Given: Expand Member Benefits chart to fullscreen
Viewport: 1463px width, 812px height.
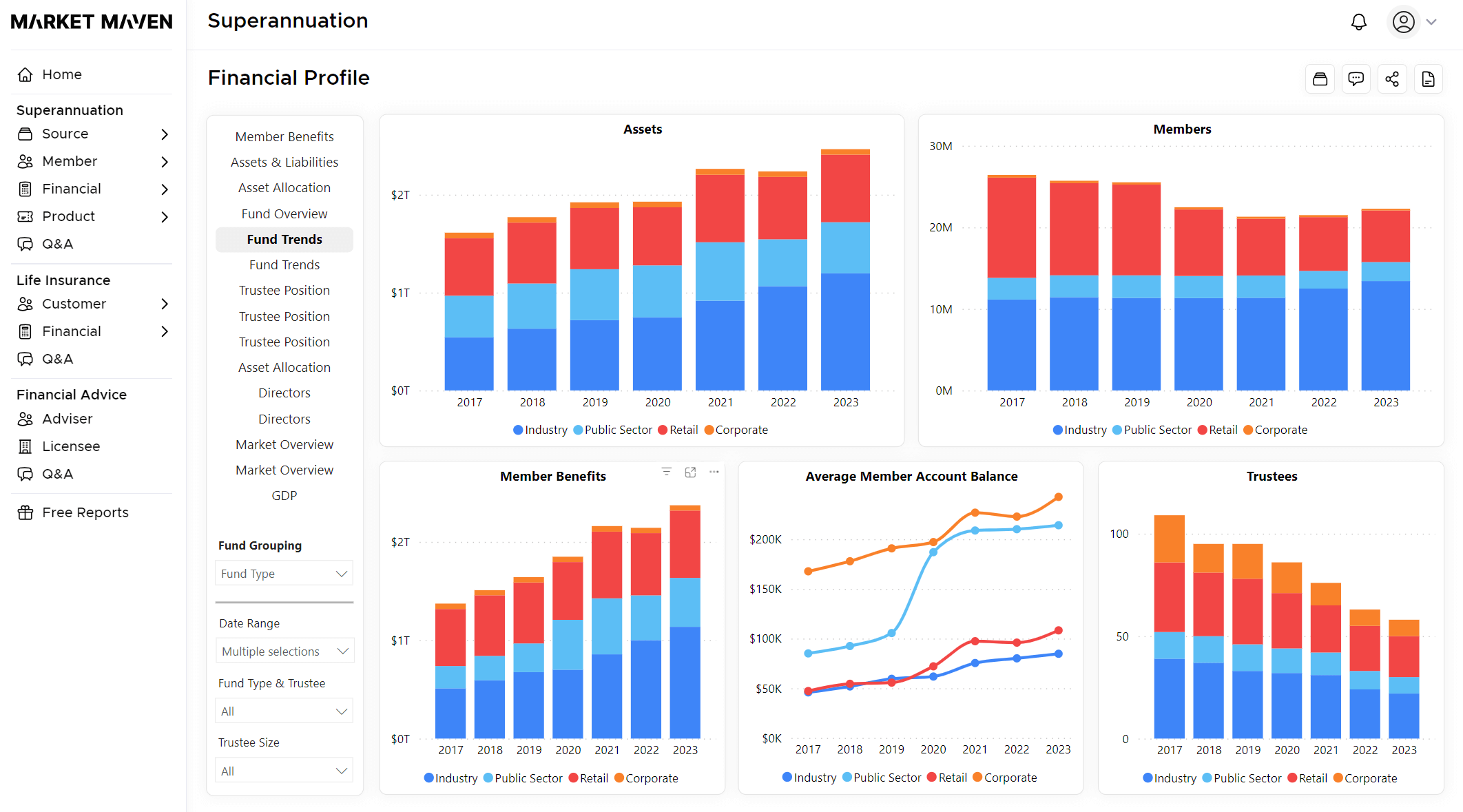Looking at the screenshot, I should (691, 472).
